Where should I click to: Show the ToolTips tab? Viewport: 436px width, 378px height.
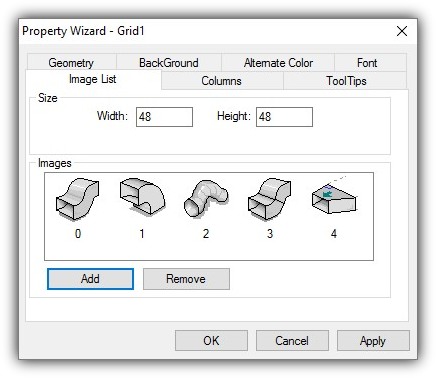coord(346,81)
